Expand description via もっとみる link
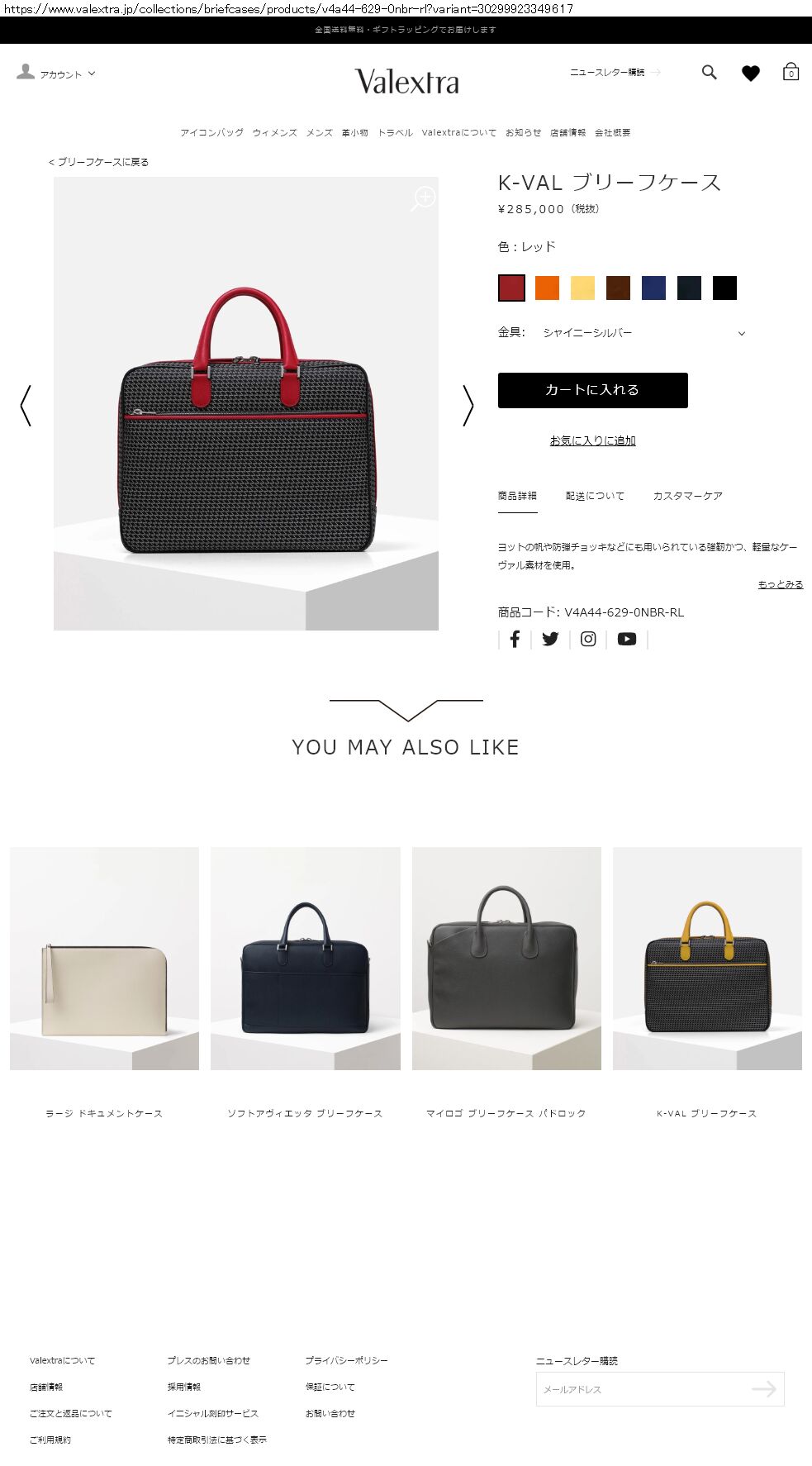Screen dimensions: 812x1466 [781, 584]
